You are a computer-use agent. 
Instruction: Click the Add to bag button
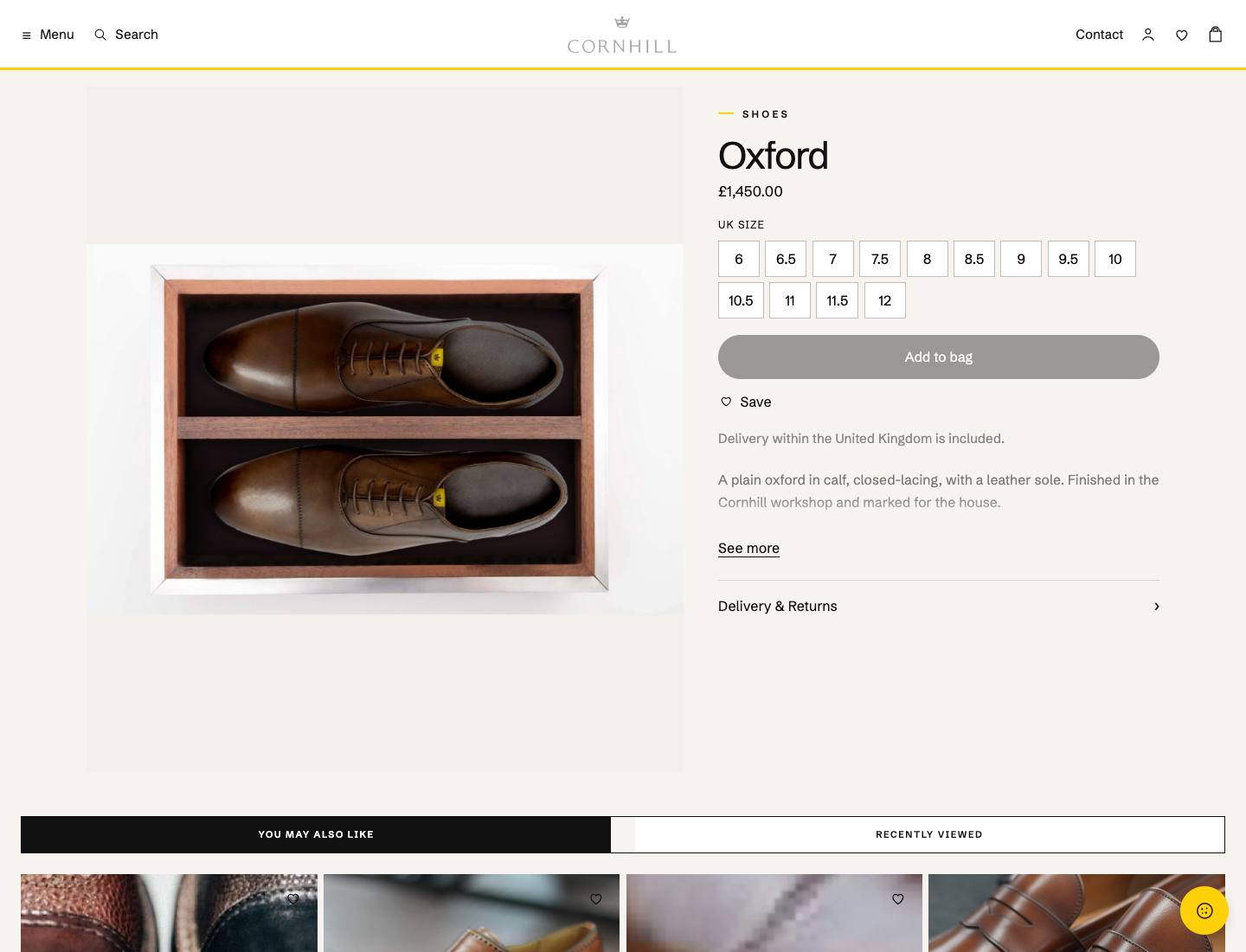point(939,357)
